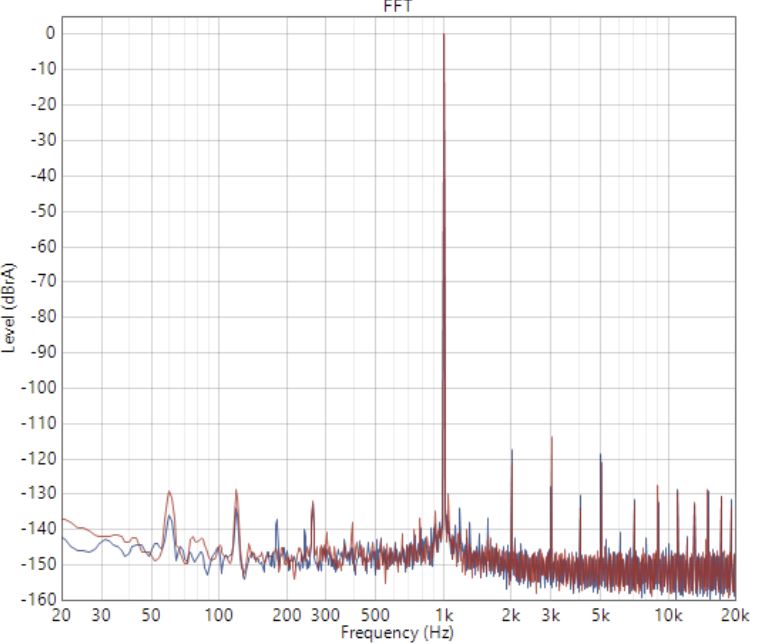762x644 pixels.
Task: Pick the -140 level axis tick label
Action: pyautogui.click(x=39, y=529)
